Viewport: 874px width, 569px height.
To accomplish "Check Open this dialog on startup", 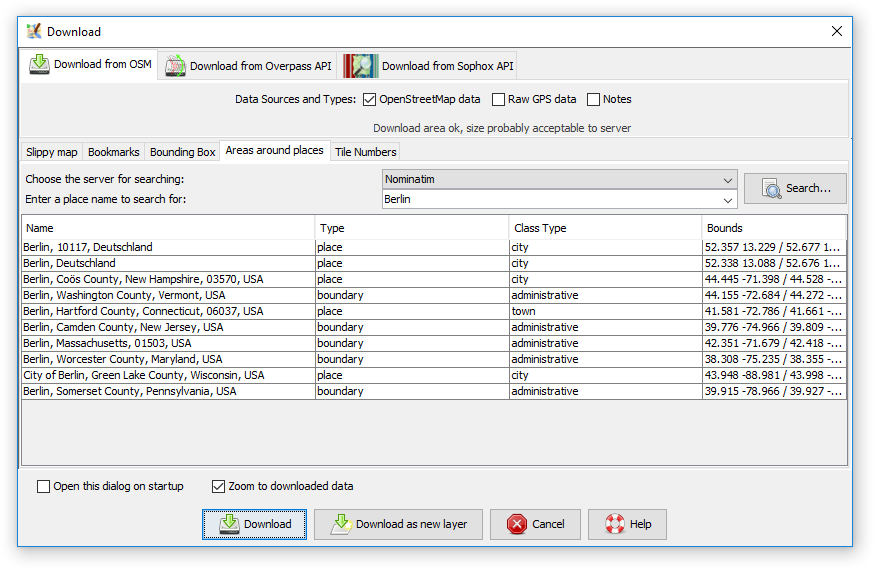I will [43, 487].
